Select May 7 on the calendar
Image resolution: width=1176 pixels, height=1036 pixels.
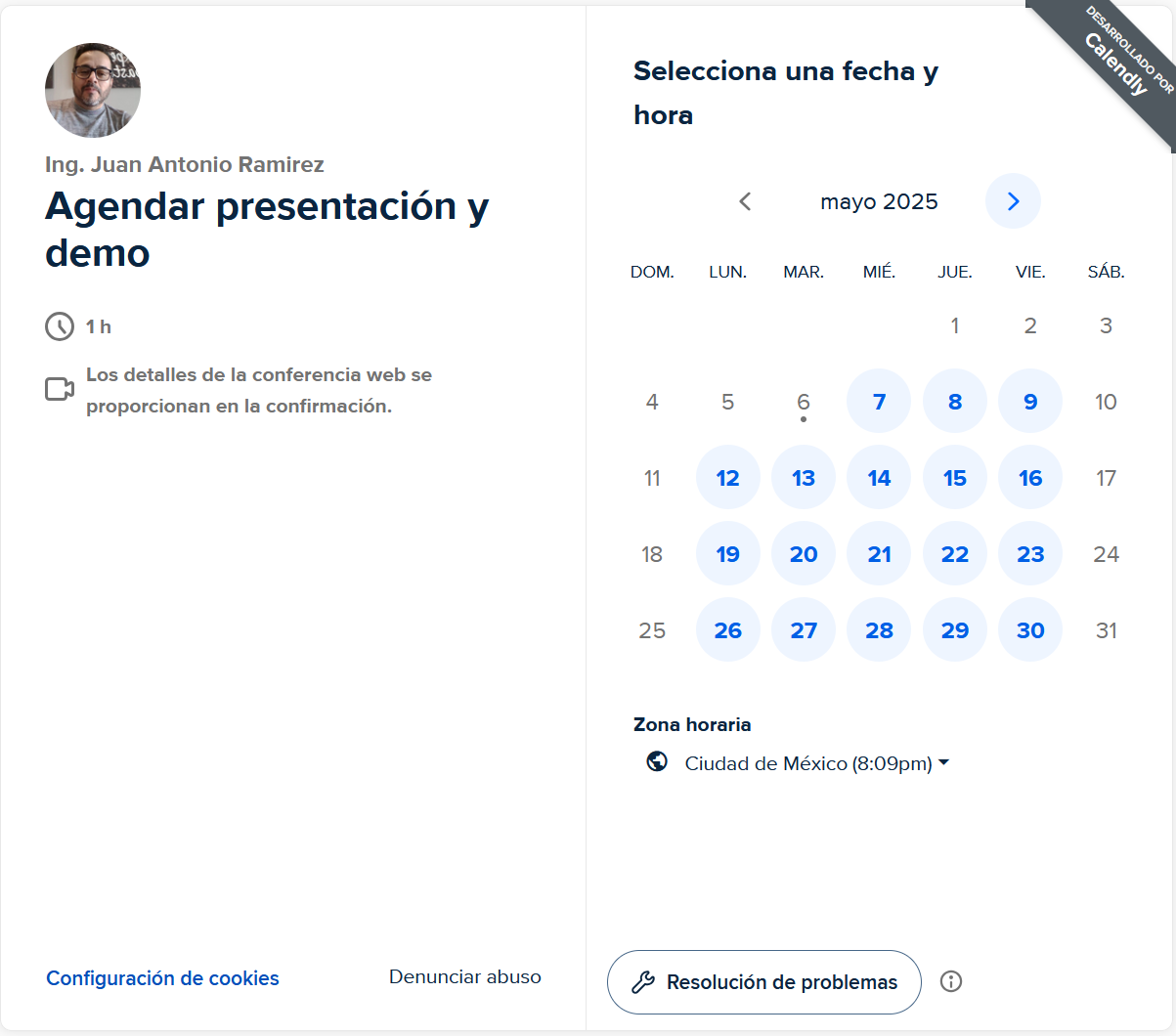[879, 402]
